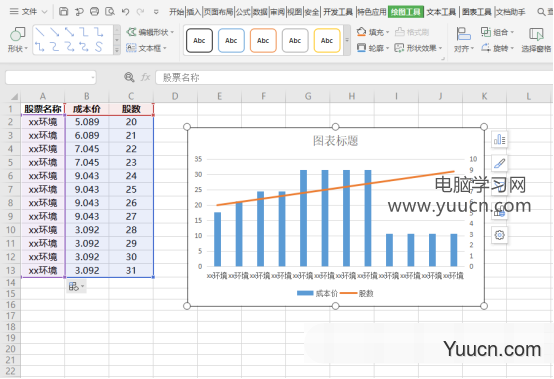Open chart elements button beside the chart
The height and width of the screenshot is (379, 554).
pos(499,140)
